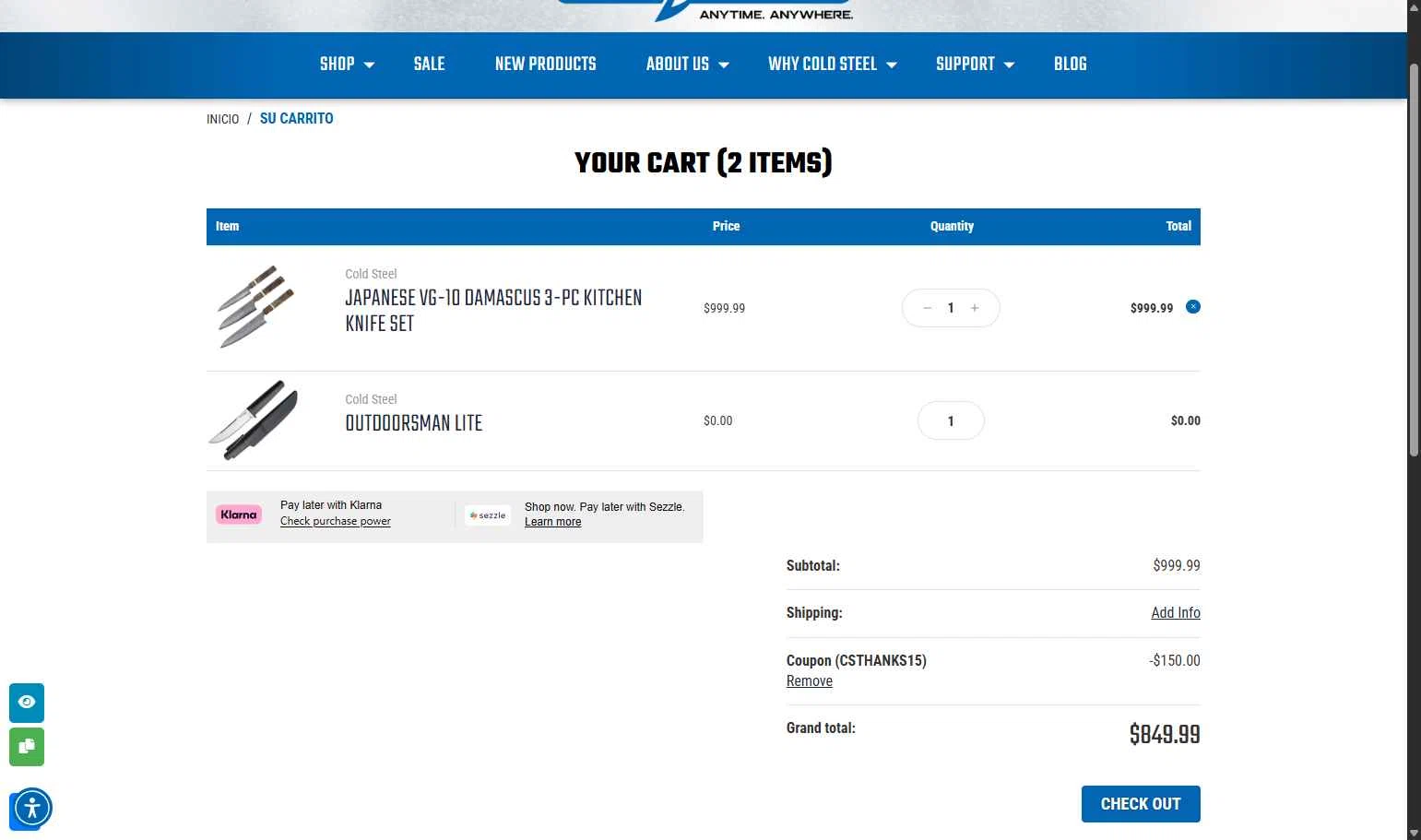
Task: Open the Why Cold Steel menu
Action: (x=823, y=64)
